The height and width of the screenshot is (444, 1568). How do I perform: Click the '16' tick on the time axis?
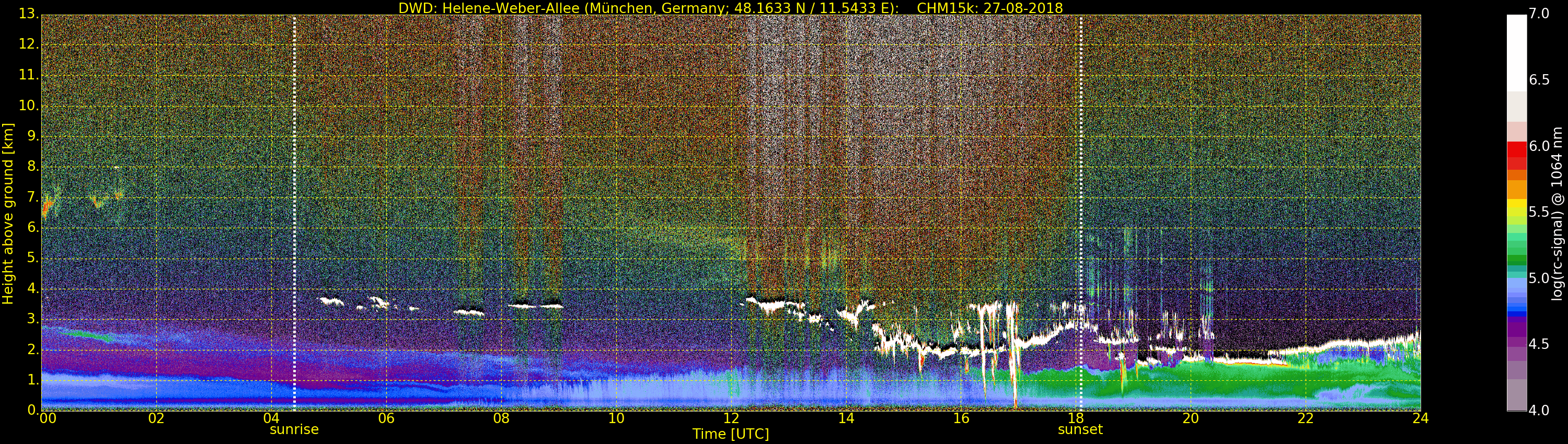(x=961, y=418)
